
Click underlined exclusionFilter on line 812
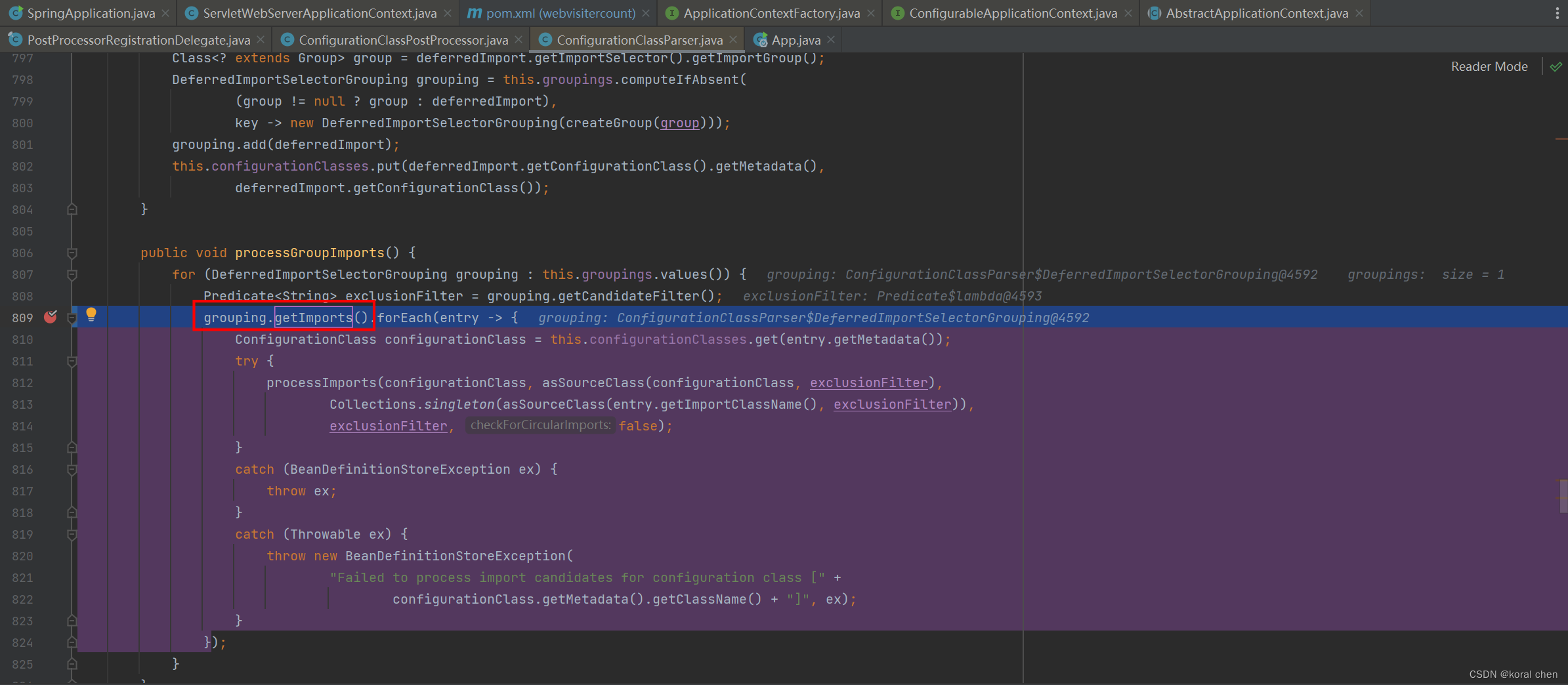click(869, 383)
